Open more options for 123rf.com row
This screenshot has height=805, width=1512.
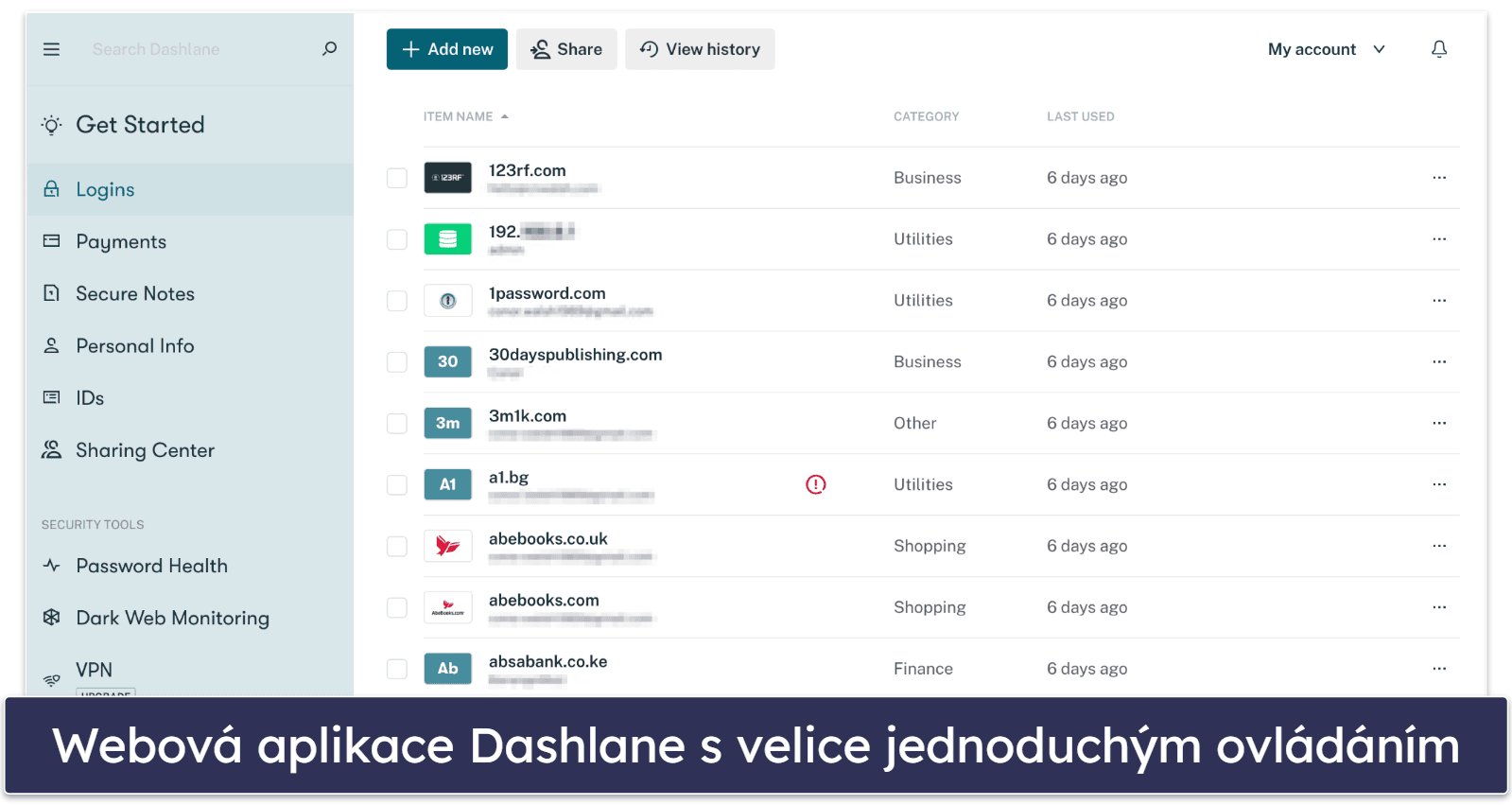click(1438, 178)
